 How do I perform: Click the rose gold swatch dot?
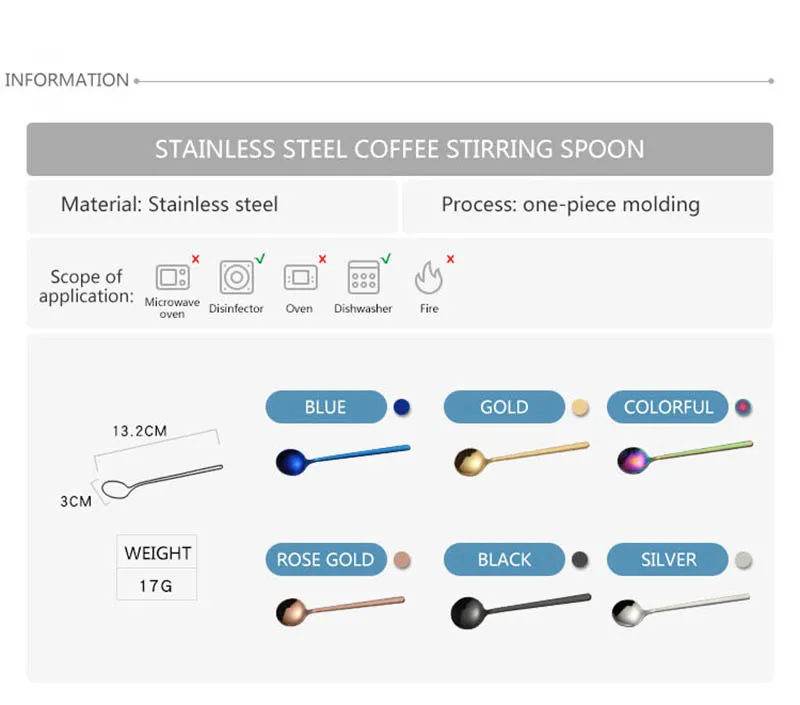[x=402, y=560]
